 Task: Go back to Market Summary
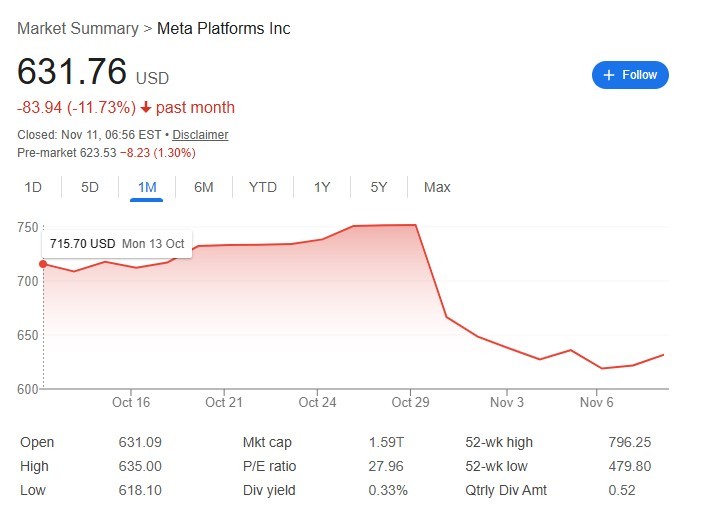tap(78, 29)
